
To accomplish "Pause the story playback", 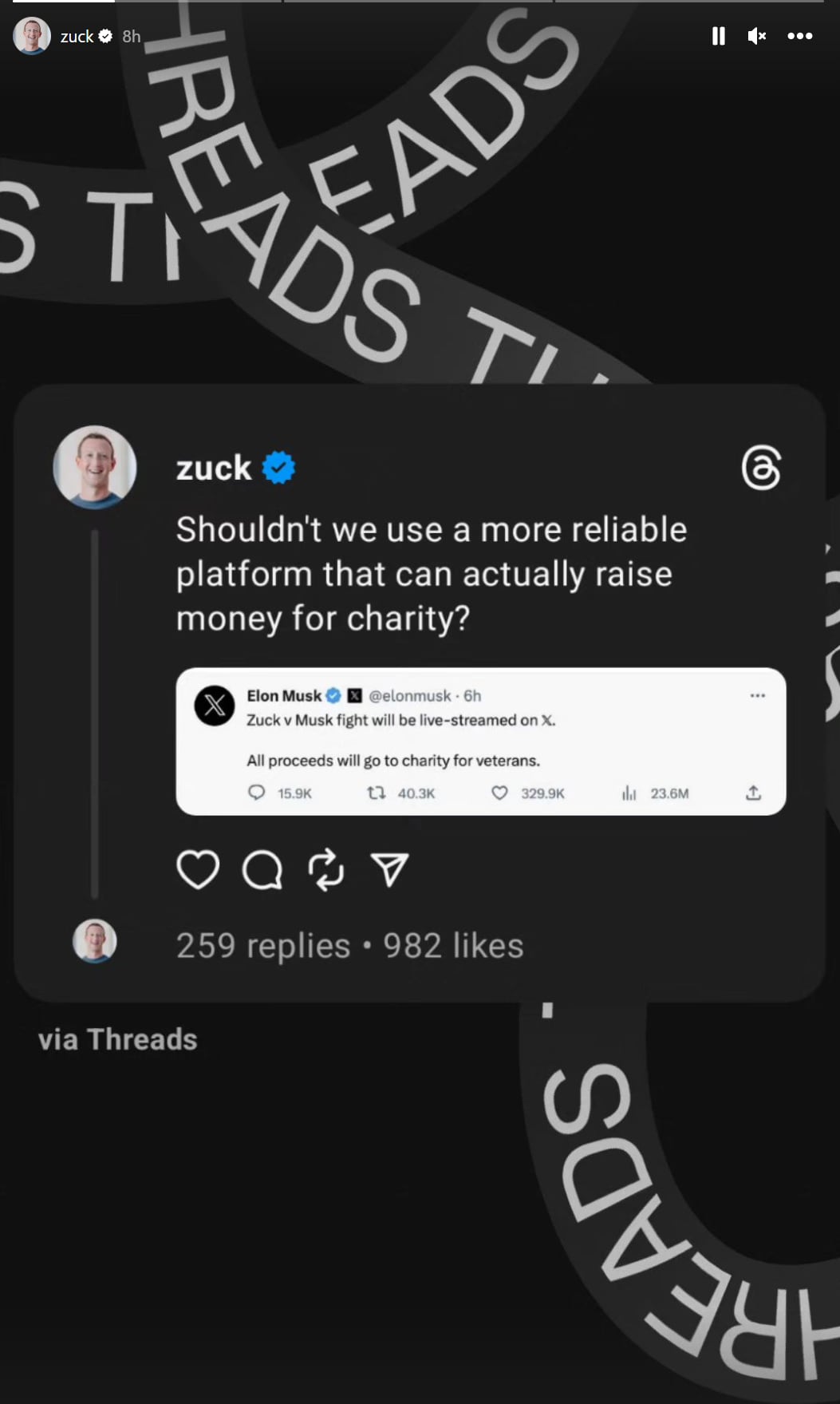I will coord(718,36).
